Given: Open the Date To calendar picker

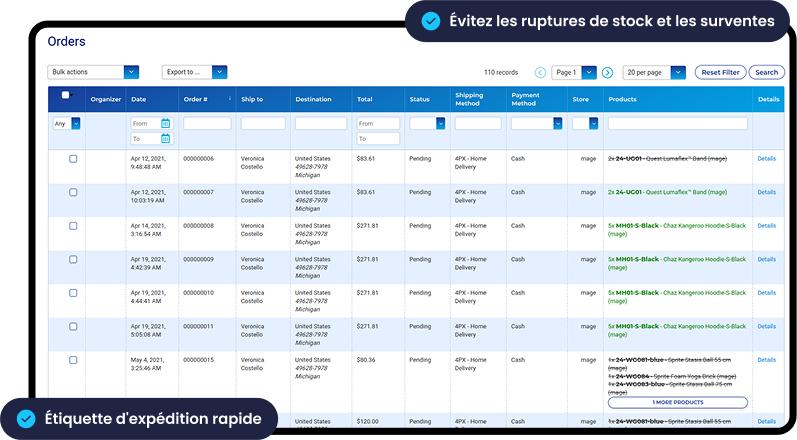Looking at the screenshot, I should (x=166, y=139).
